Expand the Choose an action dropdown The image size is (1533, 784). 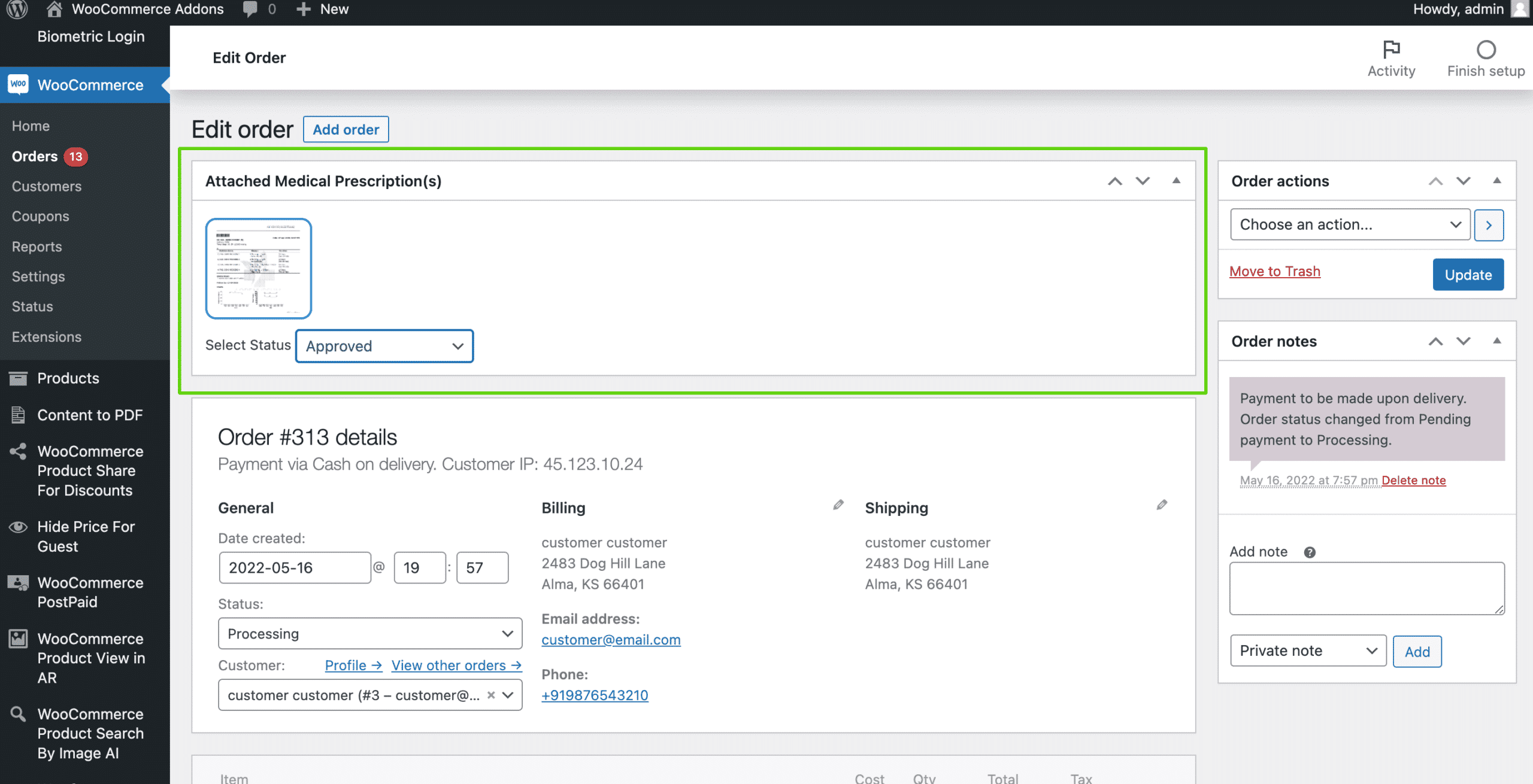coord(1350,224)
